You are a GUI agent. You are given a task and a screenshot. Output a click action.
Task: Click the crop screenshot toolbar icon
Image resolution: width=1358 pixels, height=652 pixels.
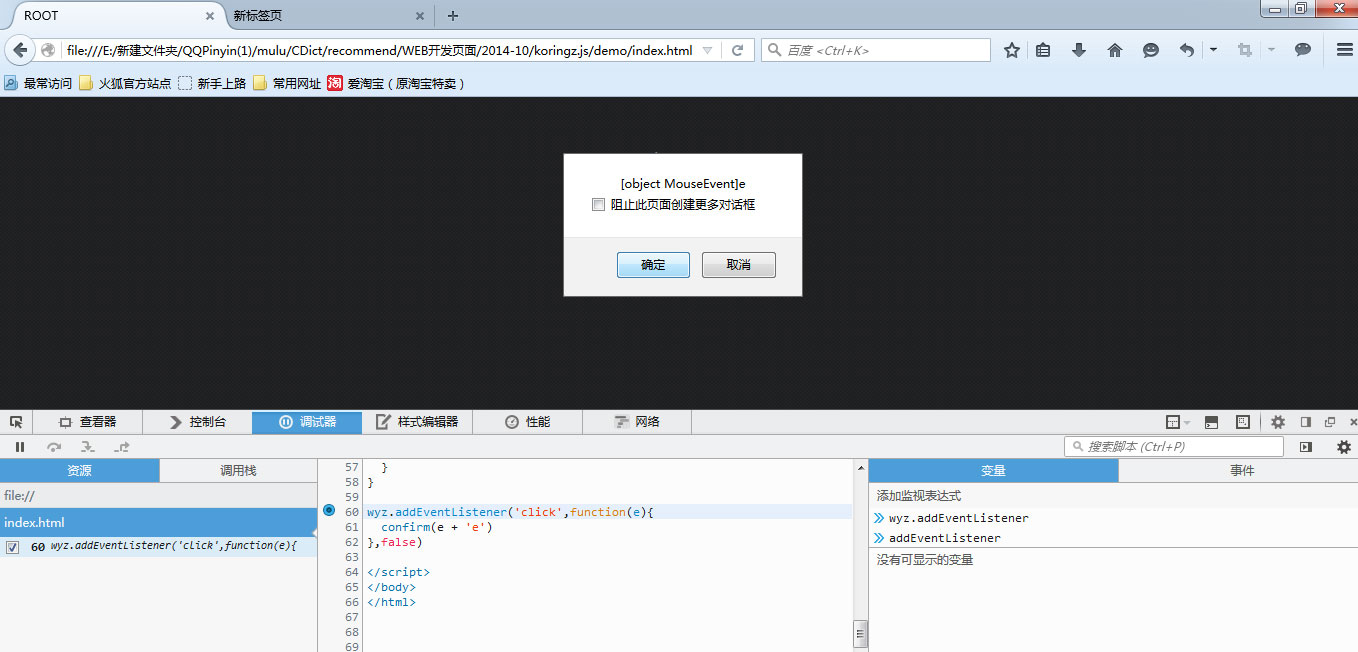(x=1245, y=50)
